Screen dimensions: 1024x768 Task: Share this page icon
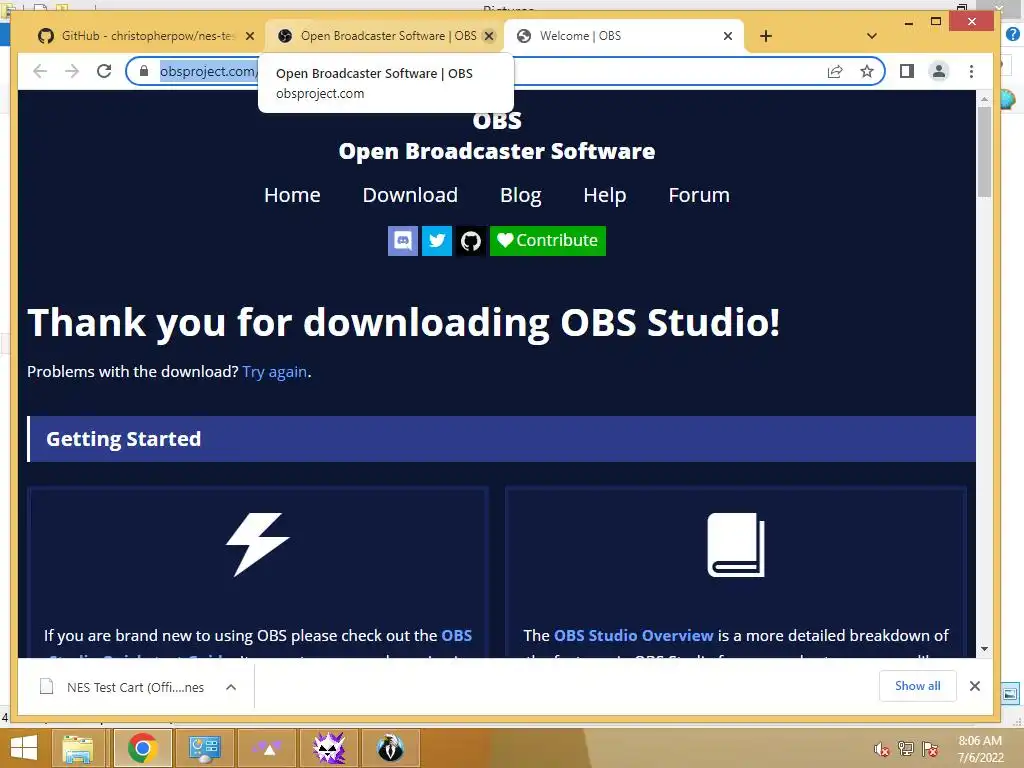coord(835,71)
